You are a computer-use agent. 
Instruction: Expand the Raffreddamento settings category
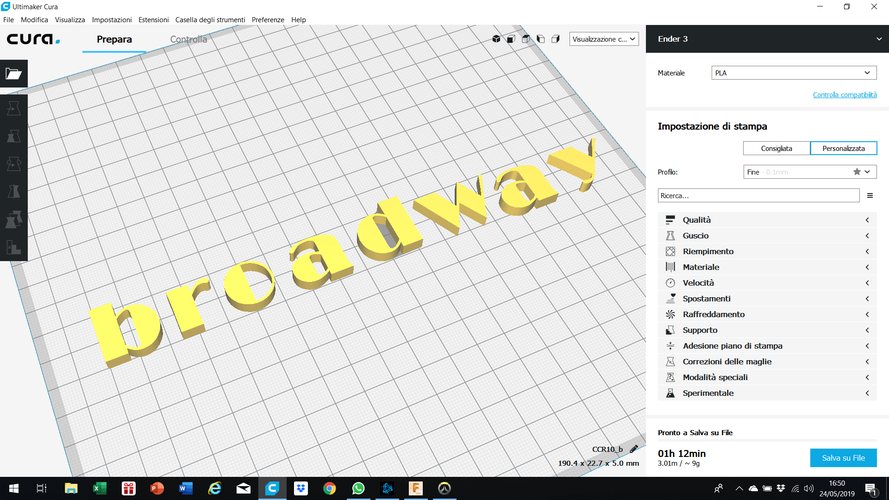pyautogui.click(x=767, y=315)
